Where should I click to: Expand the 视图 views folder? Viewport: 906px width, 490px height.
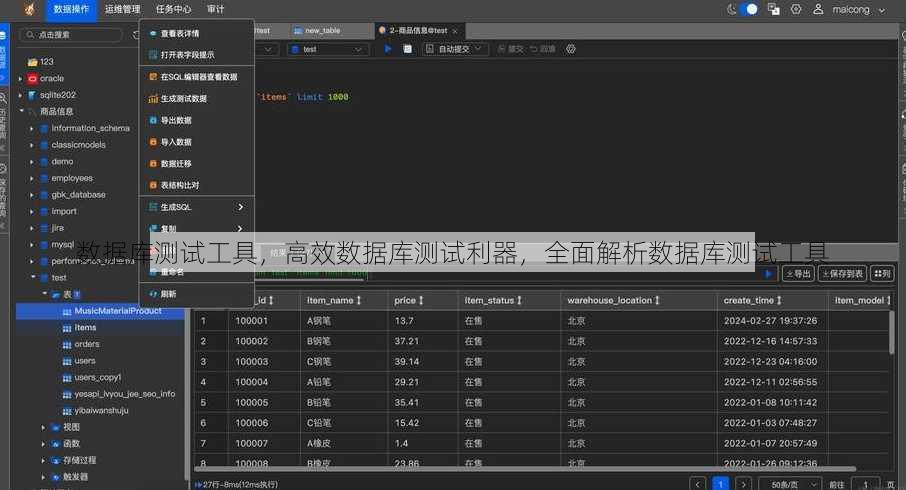[43, 428]
